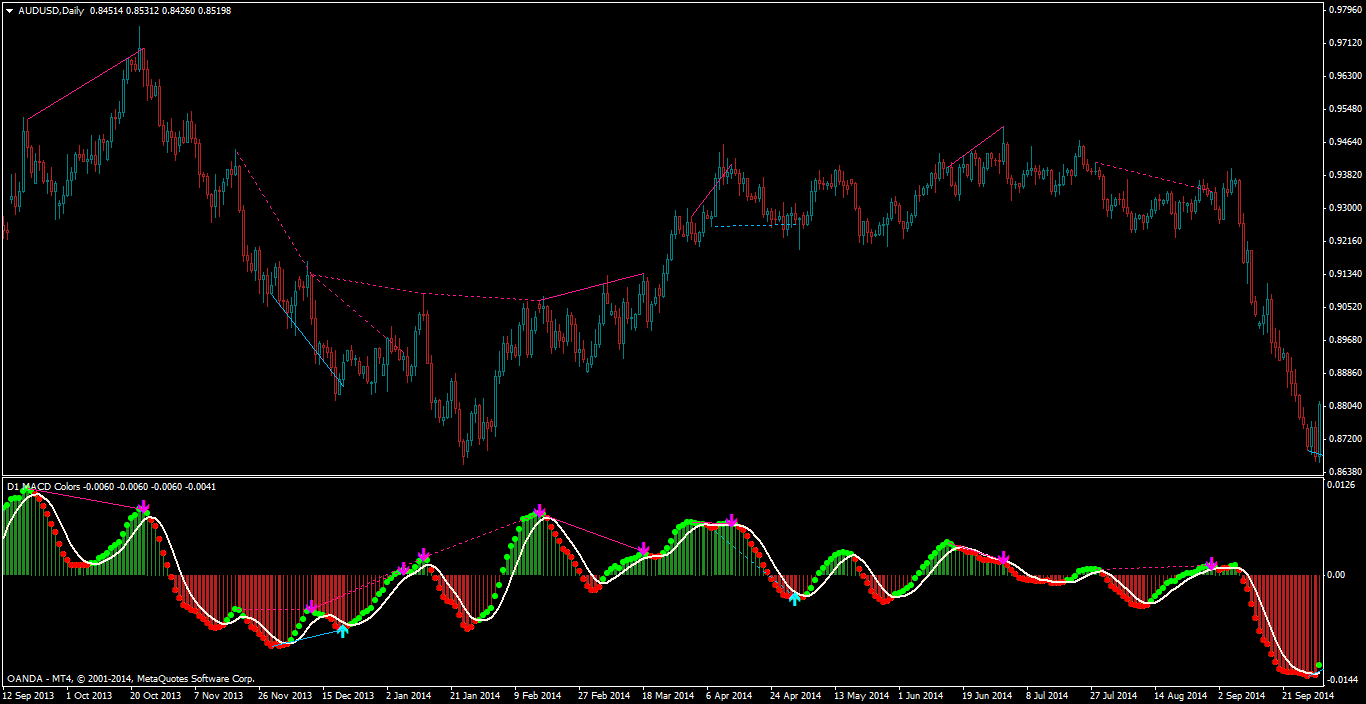Viewport: 1366px width, 704px height.
Task: Click the 0.96300 price scale label
Action: pyautogui.click(x=1345, y=76)
